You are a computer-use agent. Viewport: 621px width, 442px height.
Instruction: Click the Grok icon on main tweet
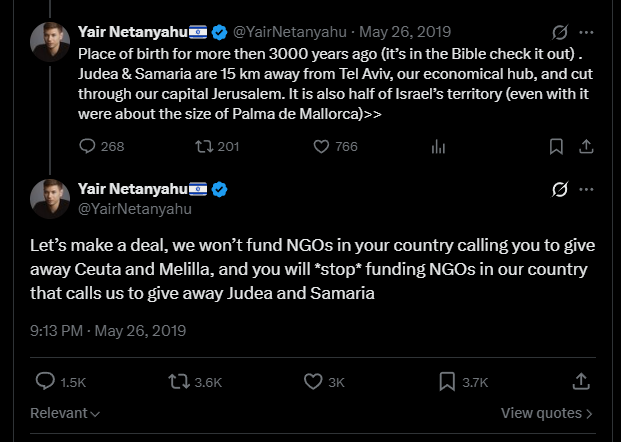[x=560, y=189]
